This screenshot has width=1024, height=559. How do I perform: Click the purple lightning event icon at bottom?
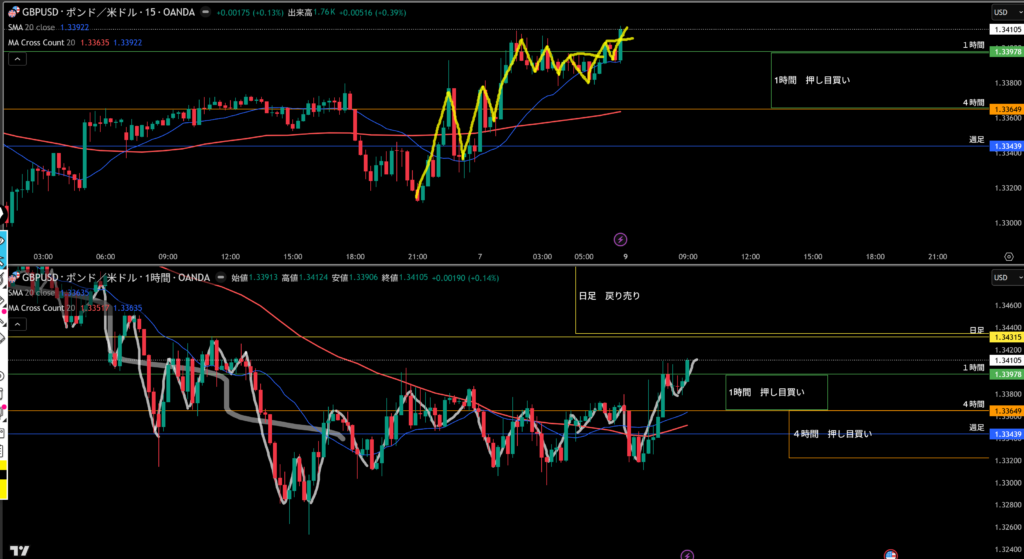click(687, 553)
